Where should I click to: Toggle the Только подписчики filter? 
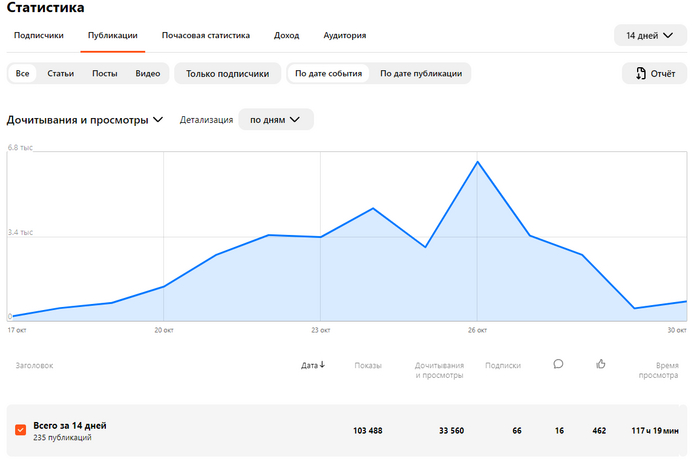click(228, 73)
